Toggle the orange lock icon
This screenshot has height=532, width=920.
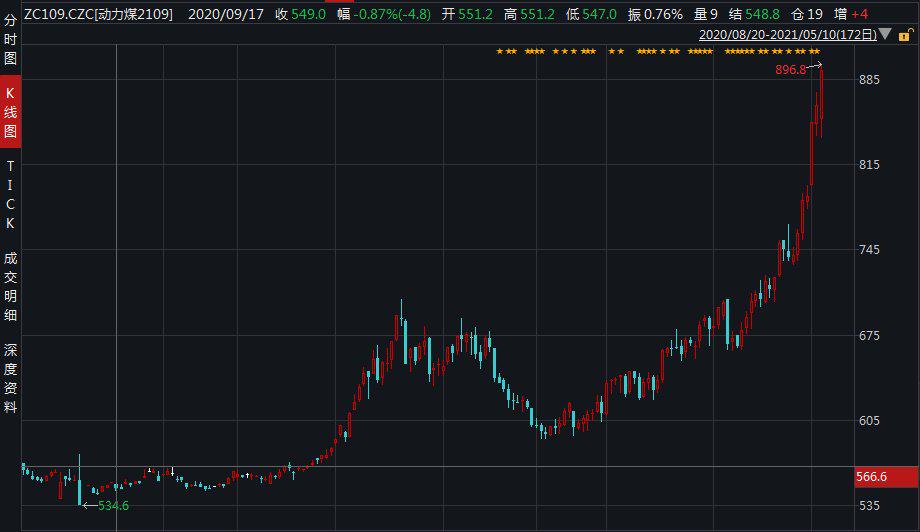[905, 35]
